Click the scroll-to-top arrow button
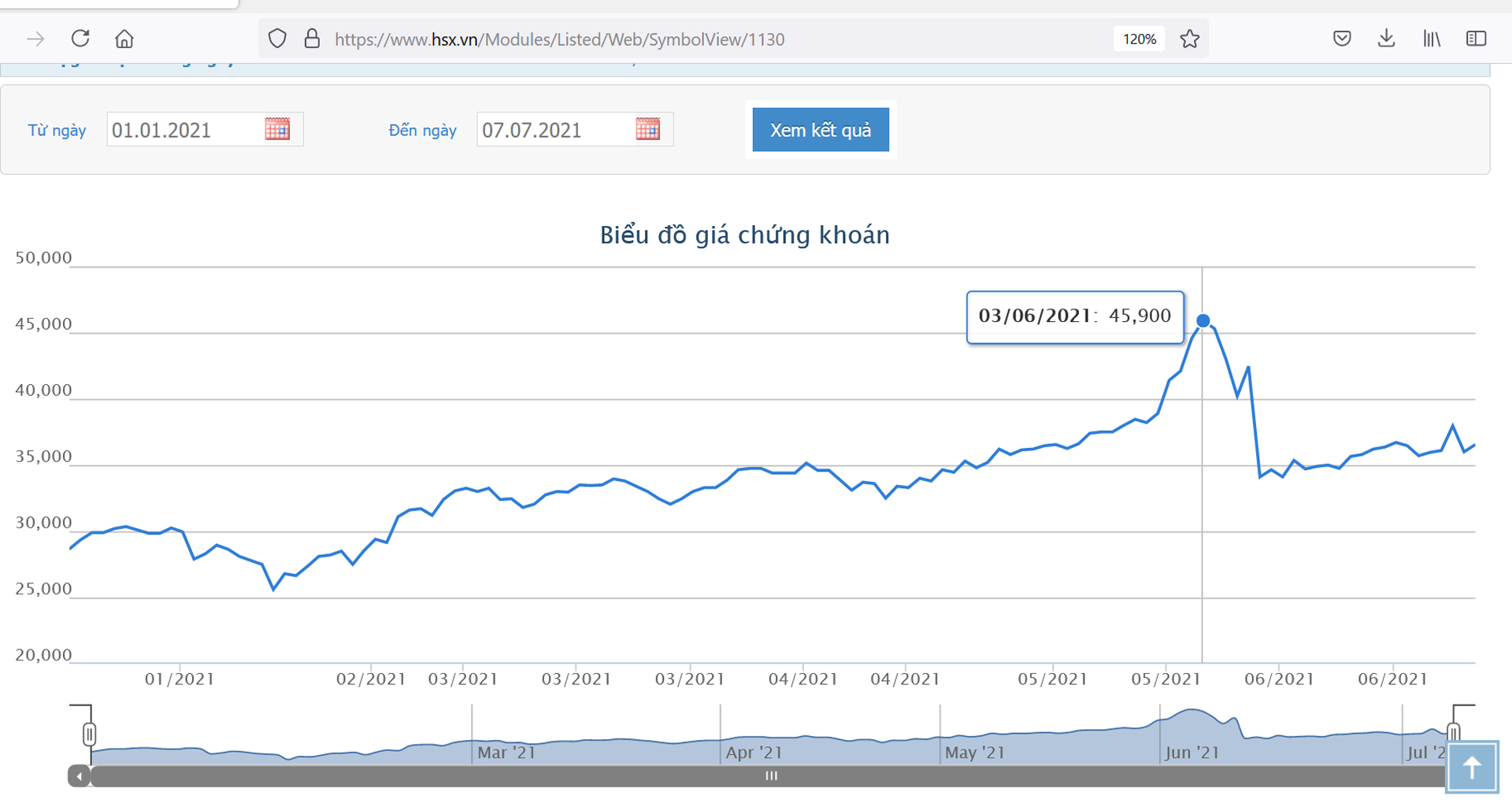This screenshot has width=1512, height=803. tap(1471, 768)
